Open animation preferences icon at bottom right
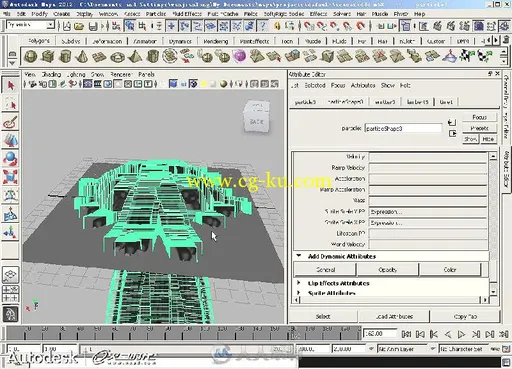This screenshot has width=512, height=369. click(x=507, y=349)
